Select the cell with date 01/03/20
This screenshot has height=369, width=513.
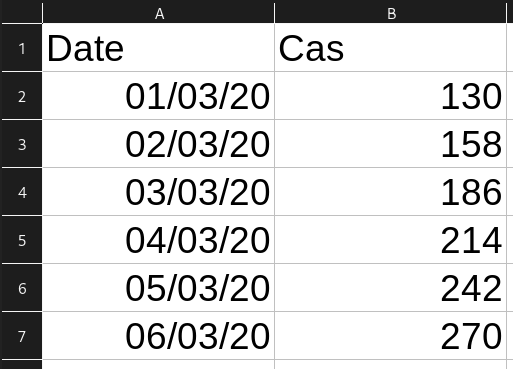click(x=159, y=96)
